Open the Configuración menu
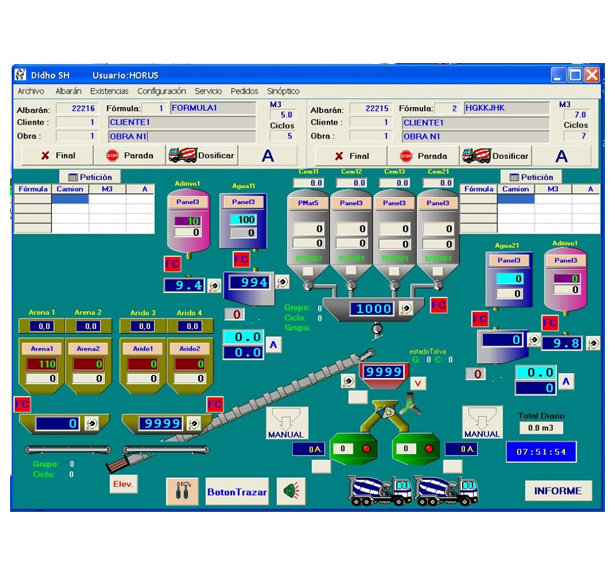 coord(161,91)
